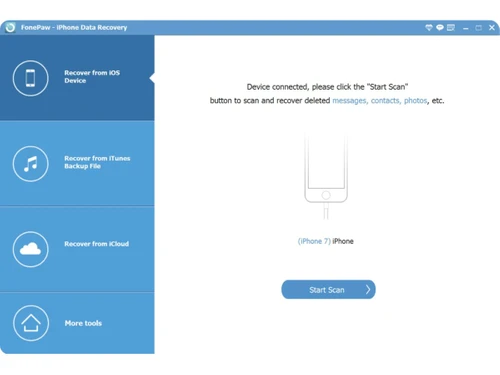Click the phone icon for iOS Device recovery
This screenshot has width=500, height=375.
click(31, 78)
